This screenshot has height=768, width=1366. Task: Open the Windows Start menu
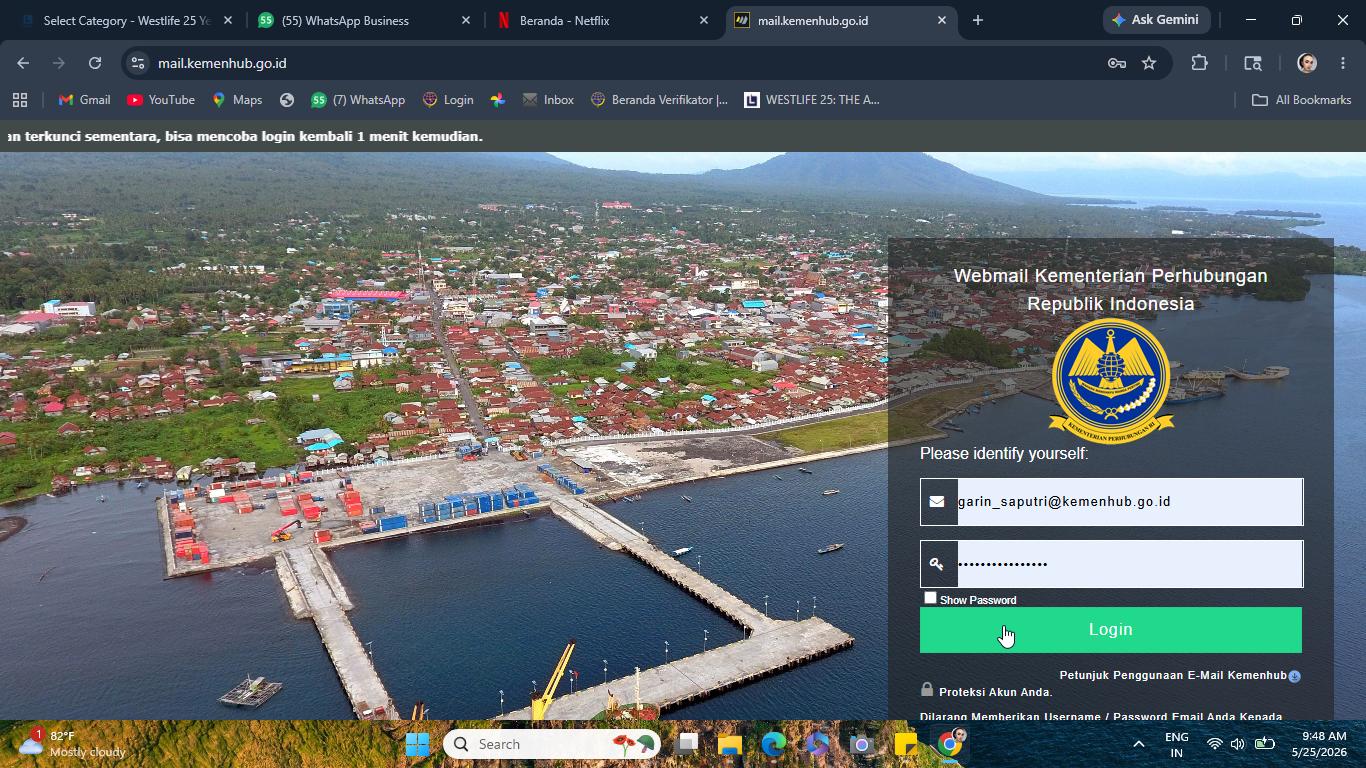[417, 744]
